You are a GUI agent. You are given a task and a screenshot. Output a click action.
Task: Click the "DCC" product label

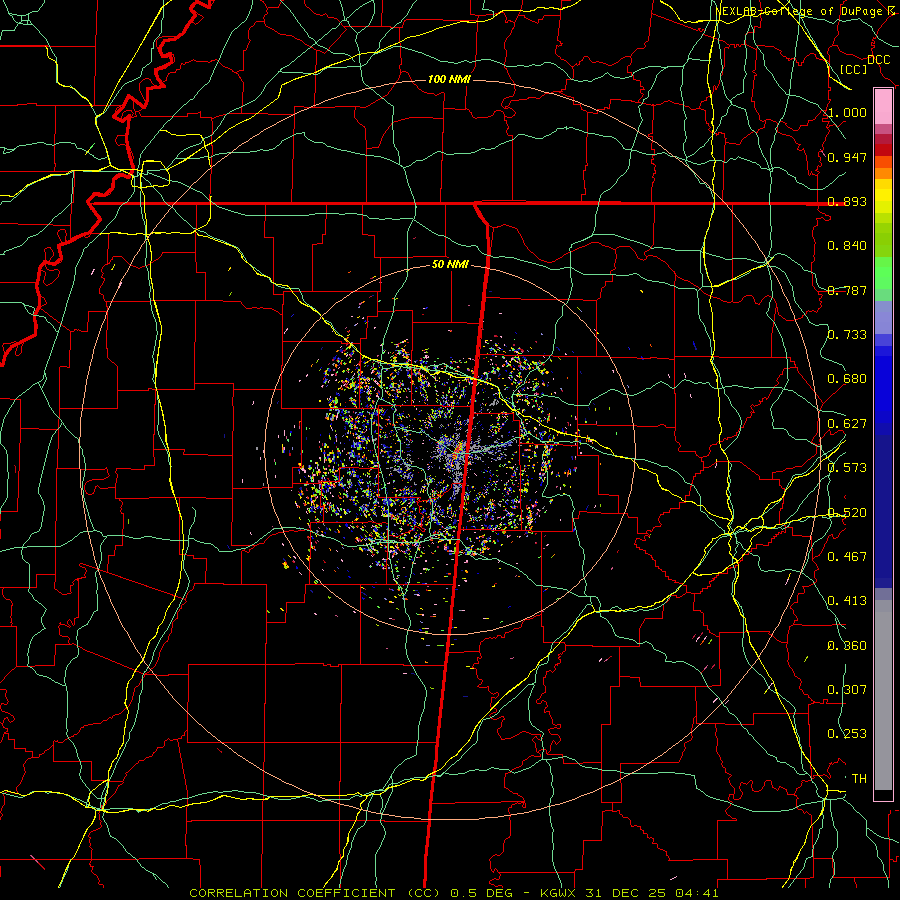point(878,60)
